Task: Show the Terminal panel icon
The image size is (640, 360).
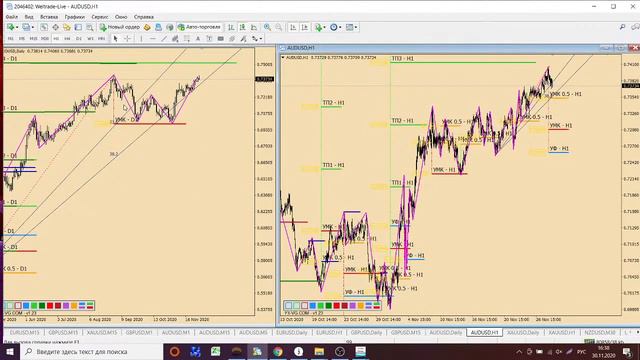Action: [x=78, y=27]
